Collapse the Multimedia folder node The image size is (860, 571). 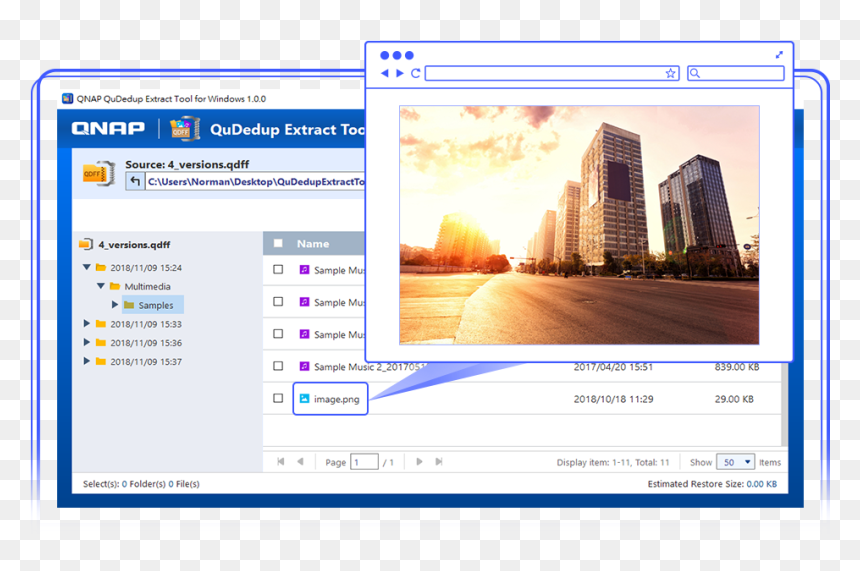pos(100,286)
